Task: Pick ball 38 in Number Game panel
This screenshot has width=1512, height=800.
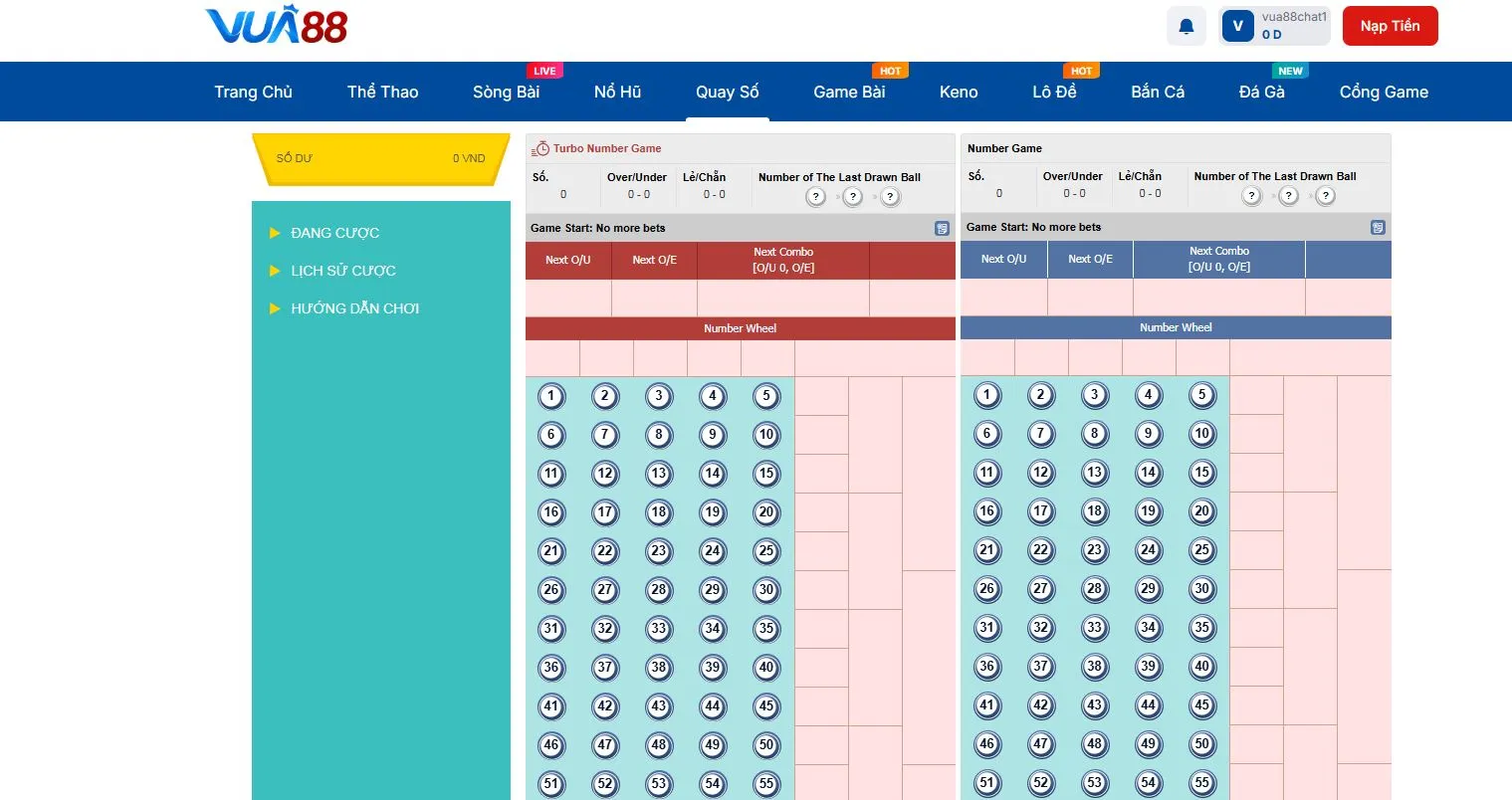Action: click(1095, 667)
